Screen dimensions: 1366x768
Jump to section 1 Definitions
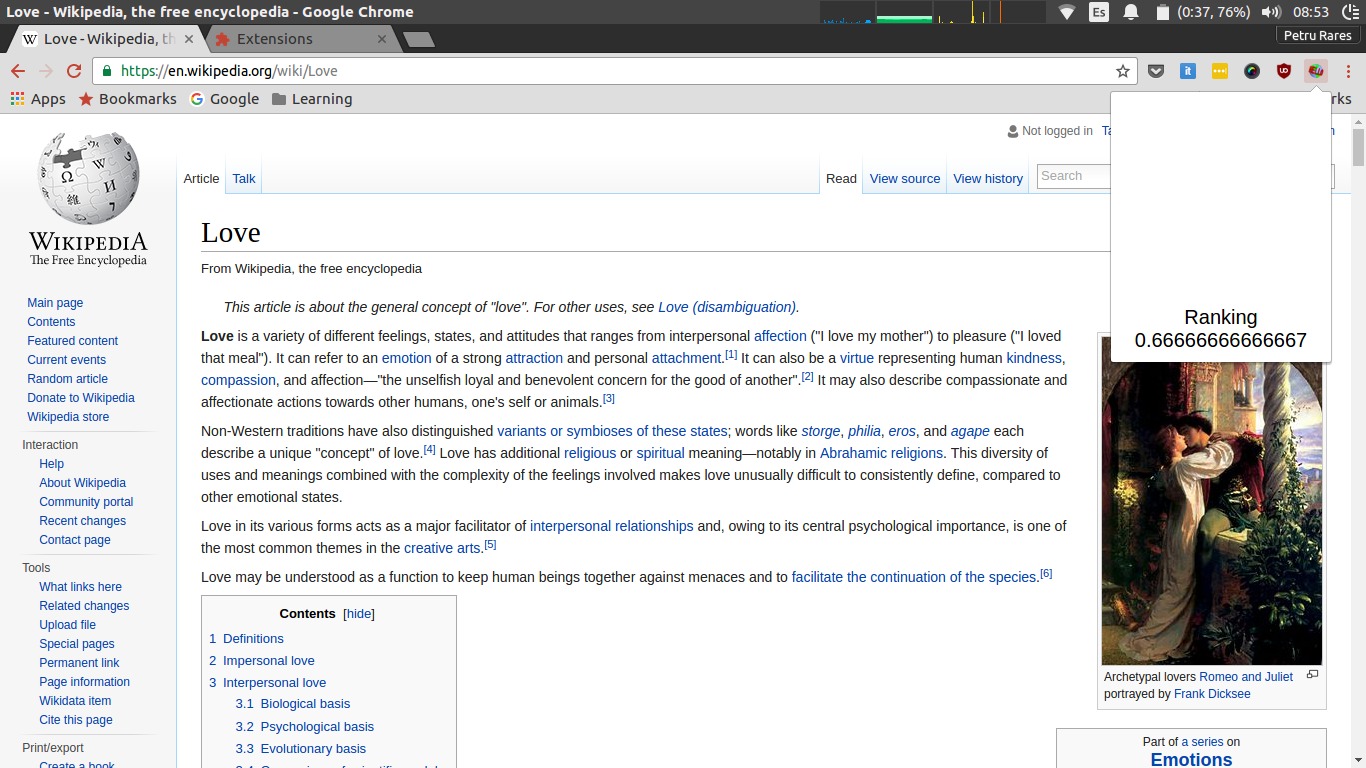pyautogui.click(x=246, y=638)
